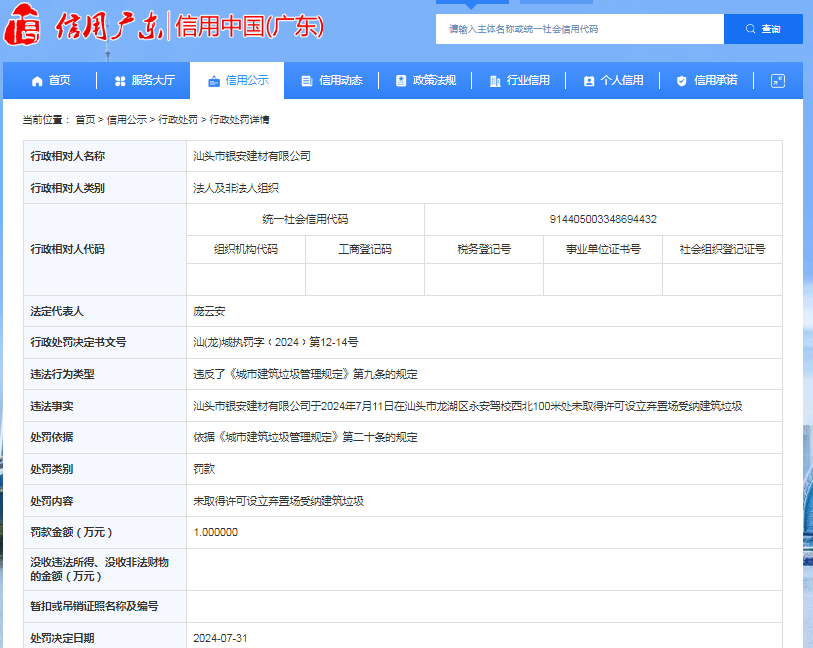
Task: Click the 暂扣或吊销证照名称及编号 label
Action: [x=94, y=606]
